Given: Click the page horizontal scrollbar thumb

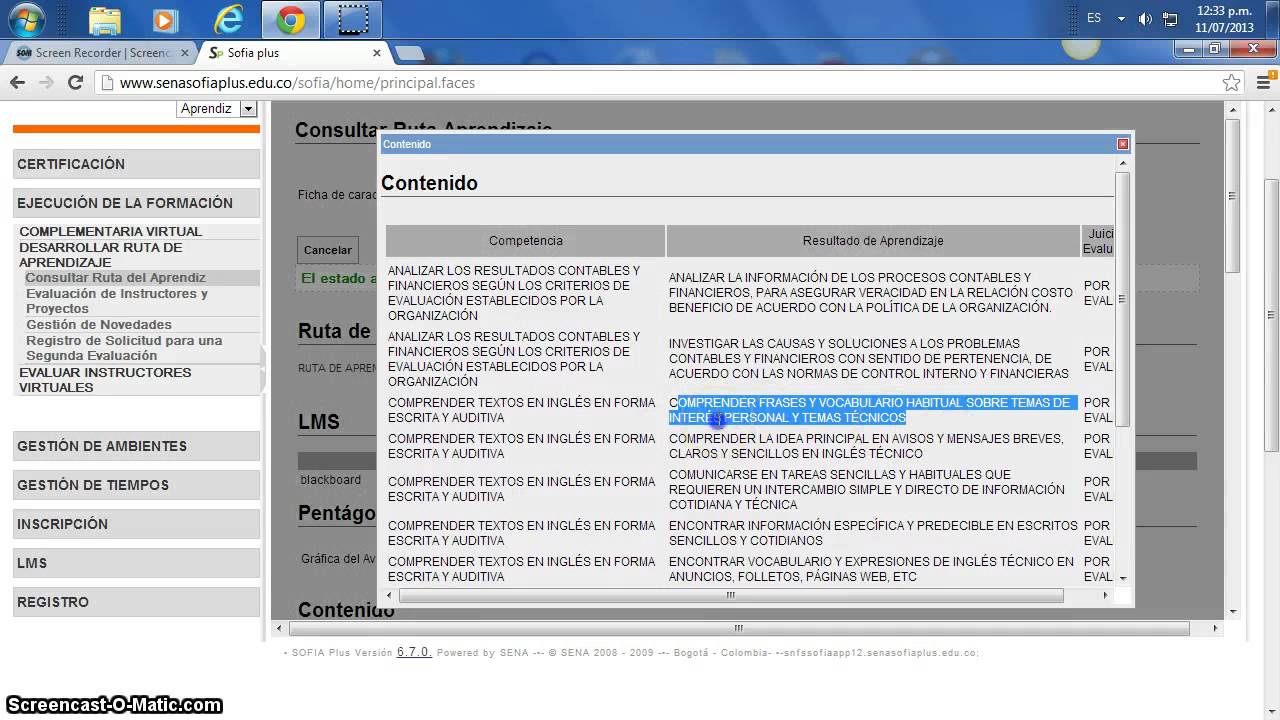Looking at the screenshot, I should 739,629.
